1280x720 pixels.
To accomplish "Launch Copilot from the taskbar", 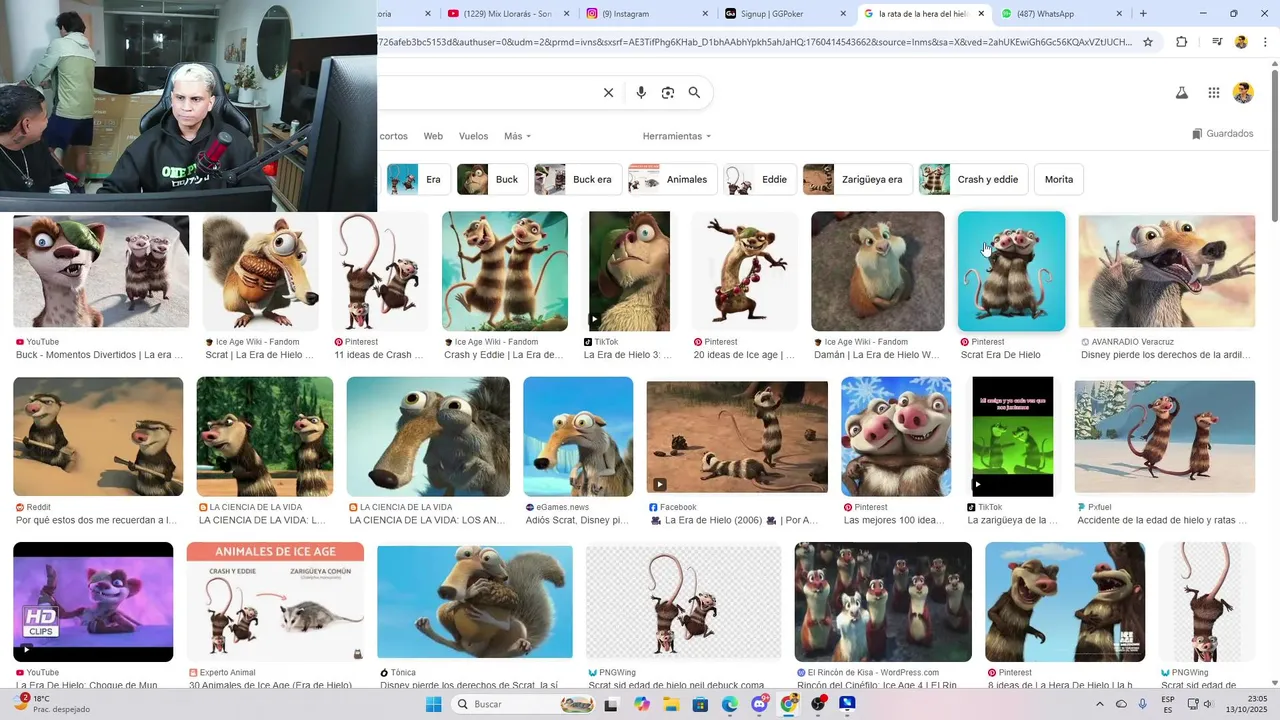I will click(641, 704).
